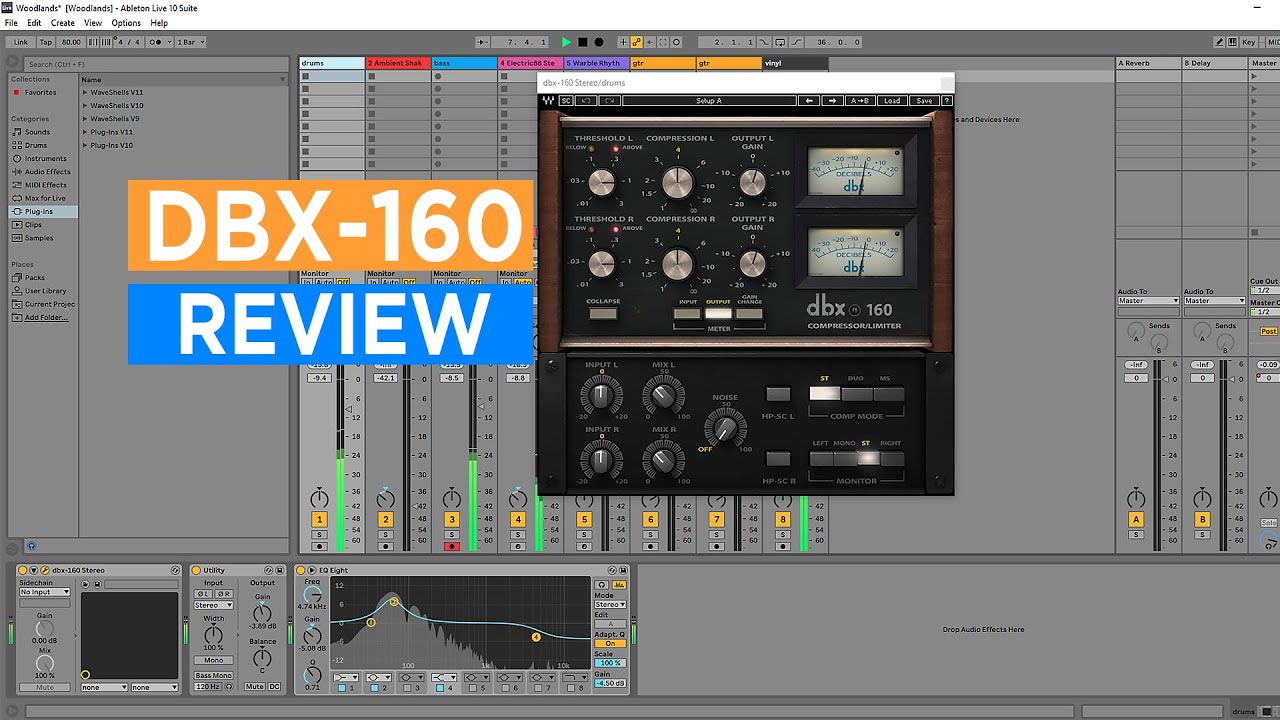This screenshot has width=1280, height=720.
Task: Undo last change in dbx-160 plugin
Action: [587, 101]
